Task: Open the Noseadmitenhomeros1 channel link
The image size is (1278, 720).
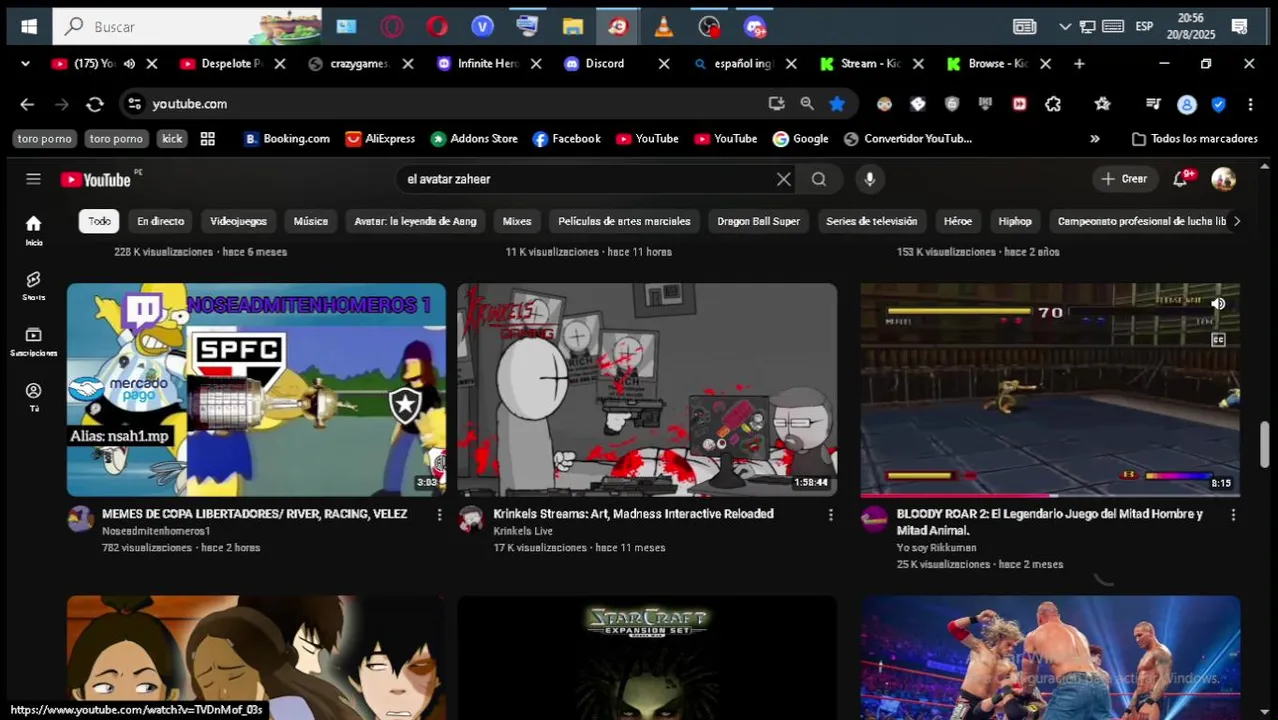Action: [156, 531]
